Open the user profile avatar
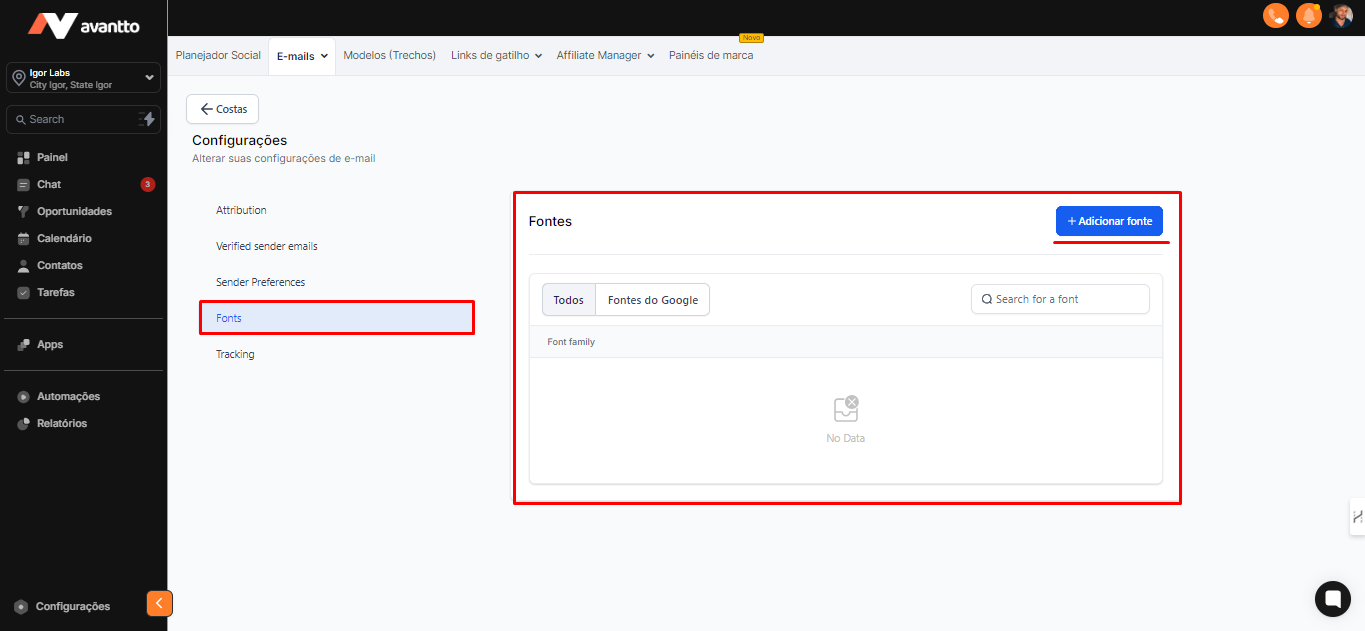This screenshot has width=1365, height=631. pyautogui.click(x=1341, y=16)
